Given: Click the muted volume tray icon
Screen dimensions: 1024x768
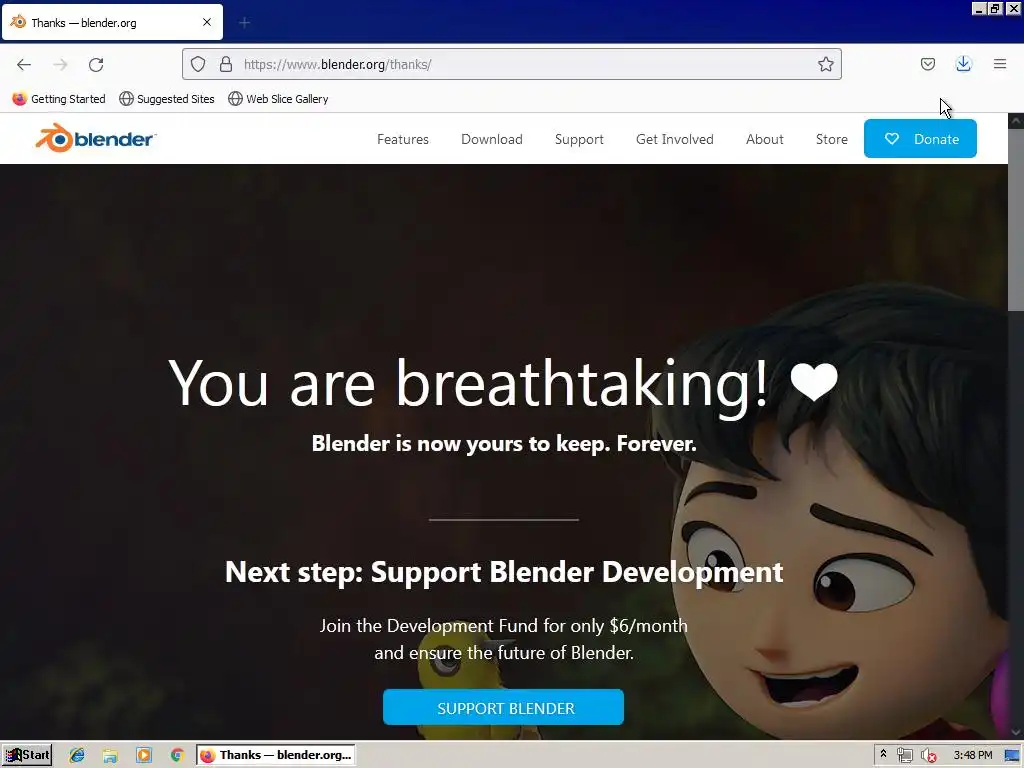Looking at the screenshot, I should coord(928,755).
